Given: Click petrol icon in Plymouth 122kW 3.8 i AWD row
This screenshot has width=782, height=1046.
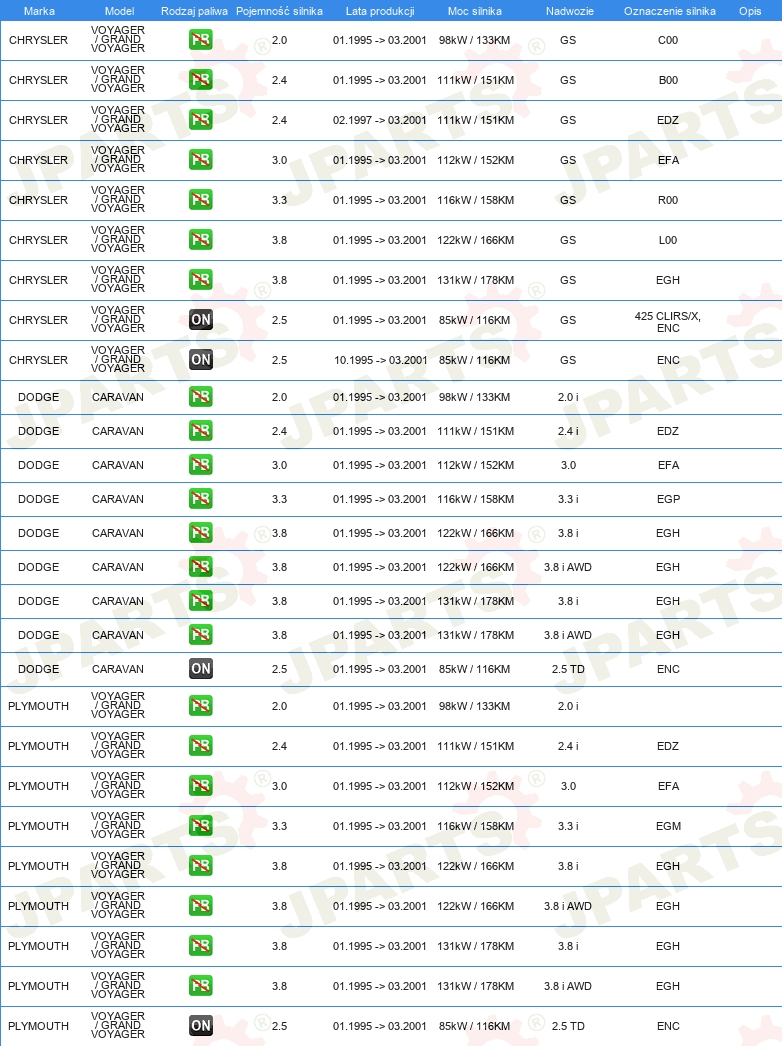Looking at the screenshot, I should [201, 906].
